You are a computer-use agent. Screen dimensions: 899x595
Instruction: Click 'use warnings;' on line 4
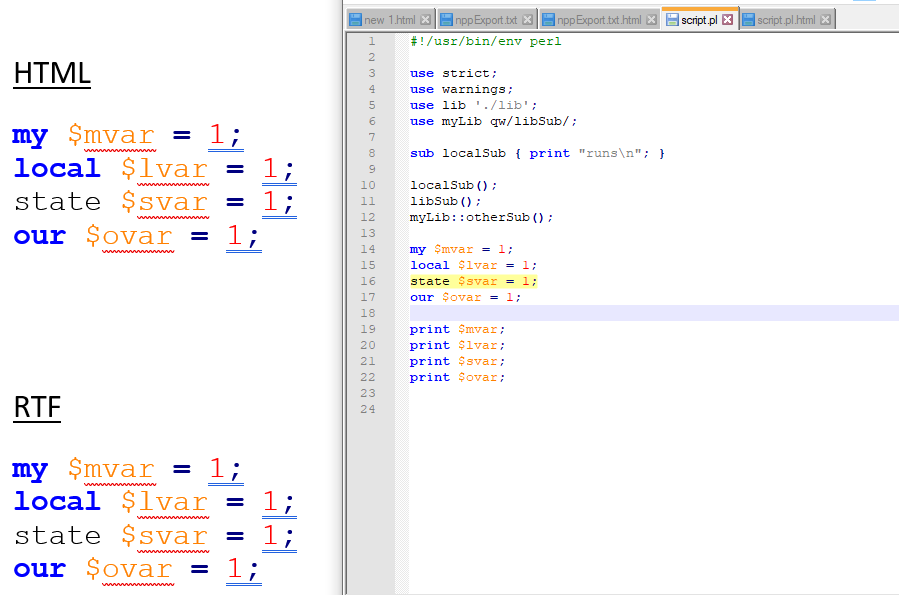point(462,89)
